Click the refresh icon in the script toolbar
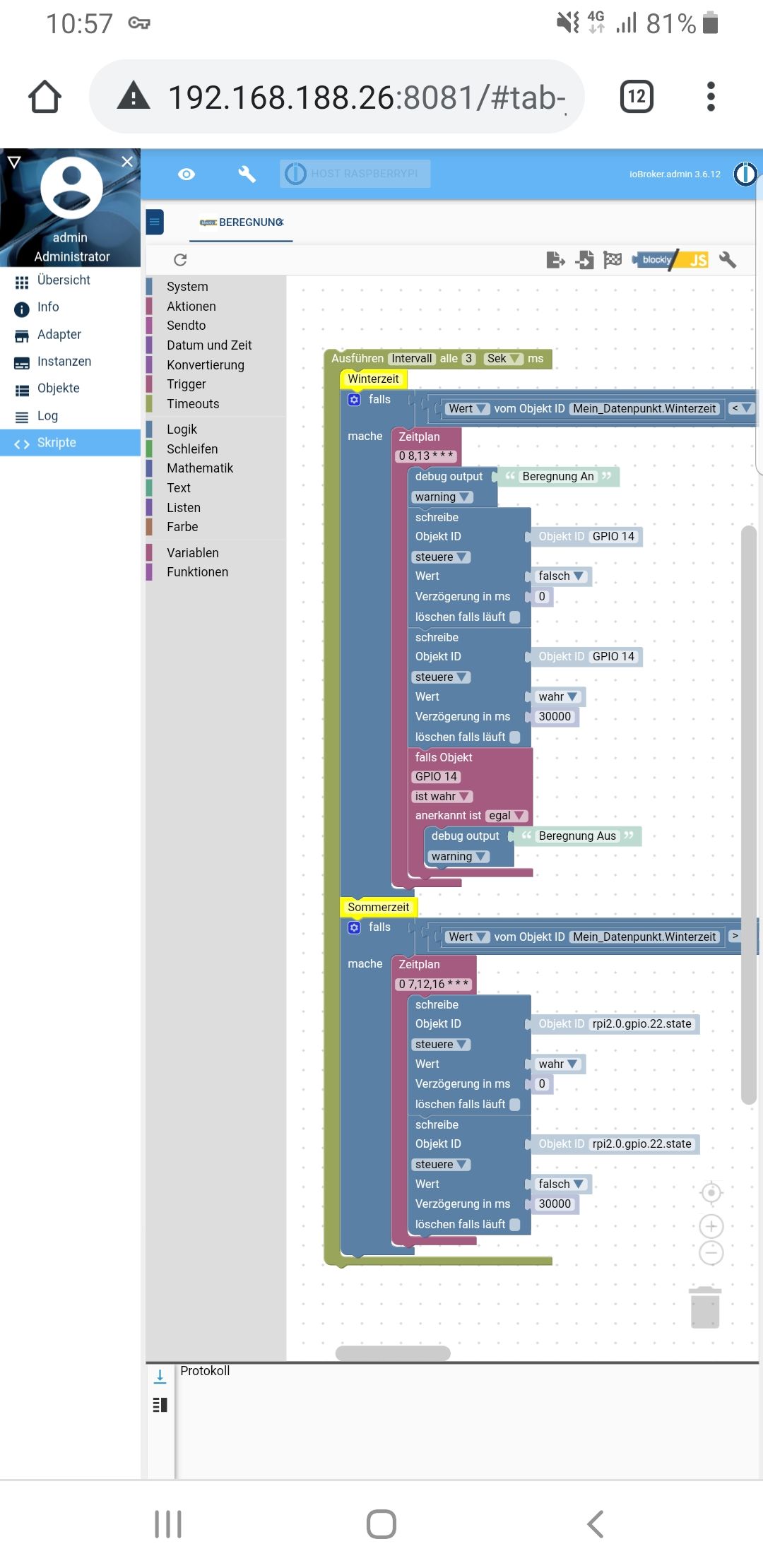Image resolution: width=763 pixels, height=1568 pixels. [x=180, y=260]
